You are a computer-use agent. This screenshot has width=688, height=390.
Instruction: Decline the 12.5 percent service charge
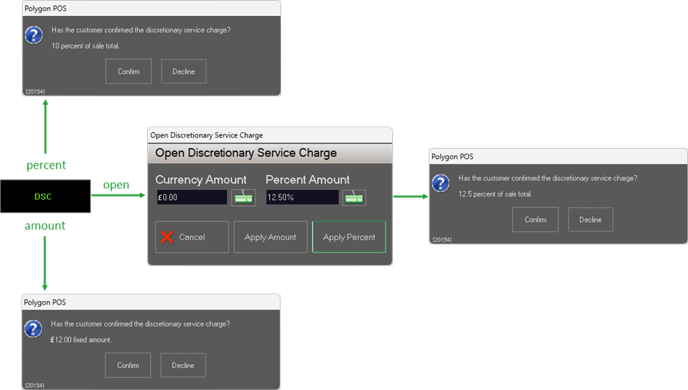coord(590,219)
